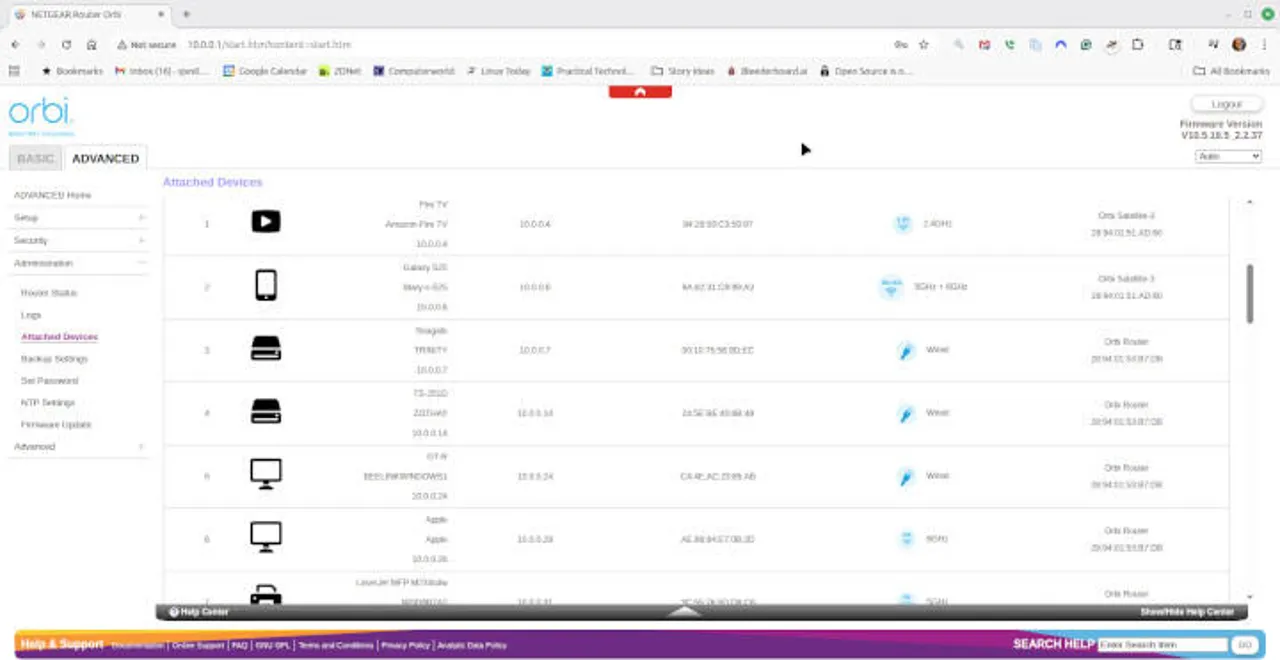
Task: Switch to the BASIC tab
Action: pos(35,158)
